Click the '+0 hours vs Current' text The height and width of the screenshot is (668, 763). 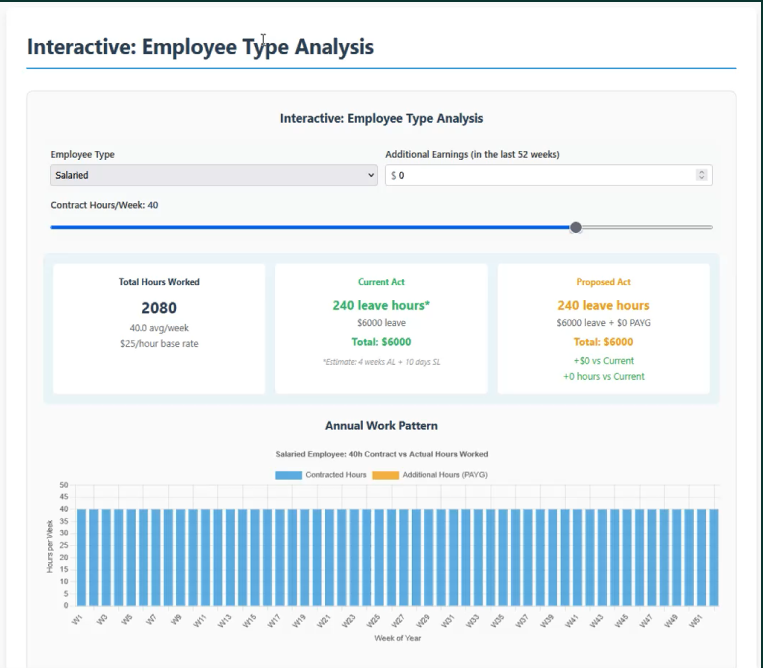click(603, 377)
